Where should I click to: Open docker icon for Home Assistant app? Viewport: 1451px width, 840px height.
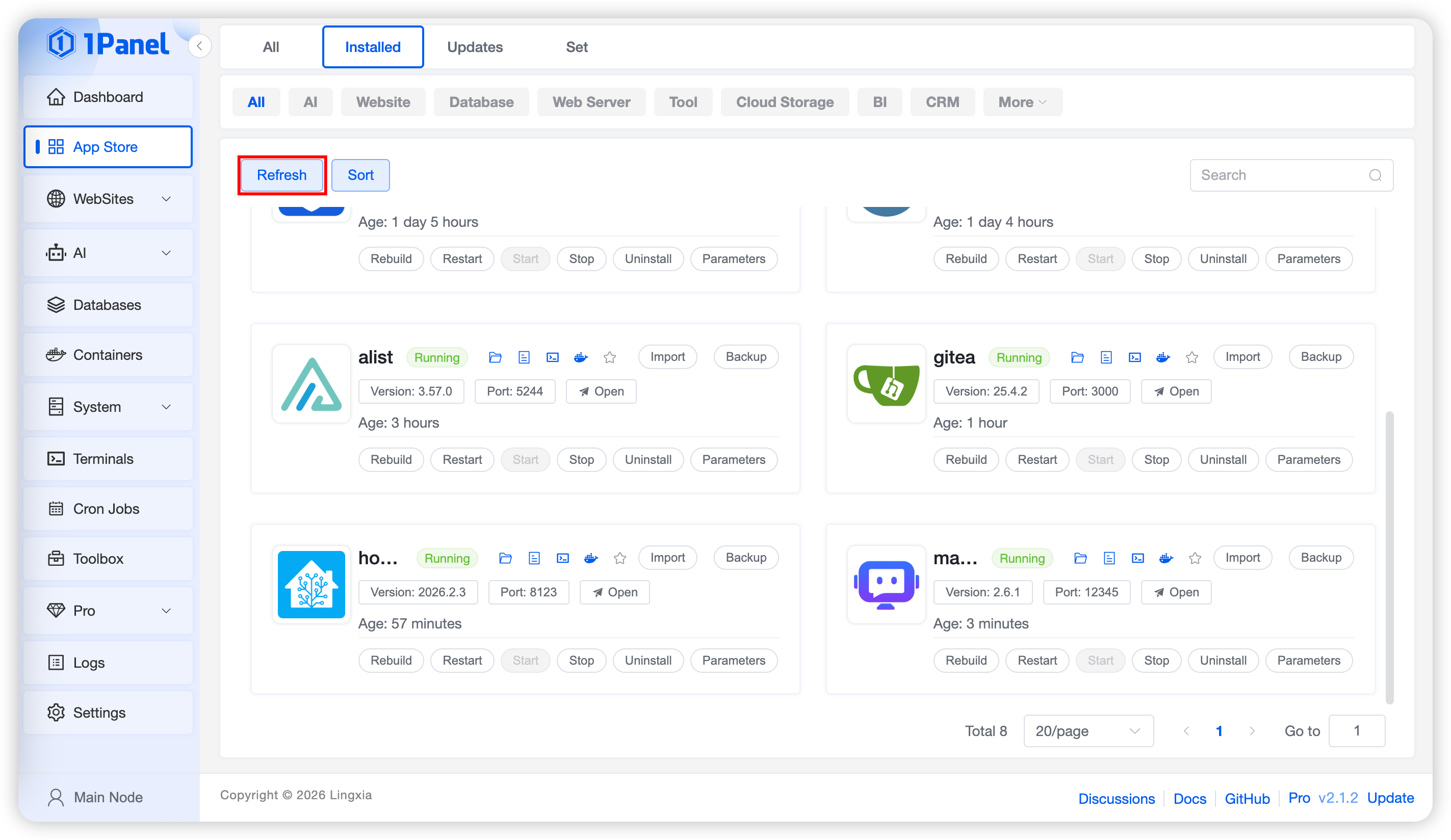pos(591,558)
